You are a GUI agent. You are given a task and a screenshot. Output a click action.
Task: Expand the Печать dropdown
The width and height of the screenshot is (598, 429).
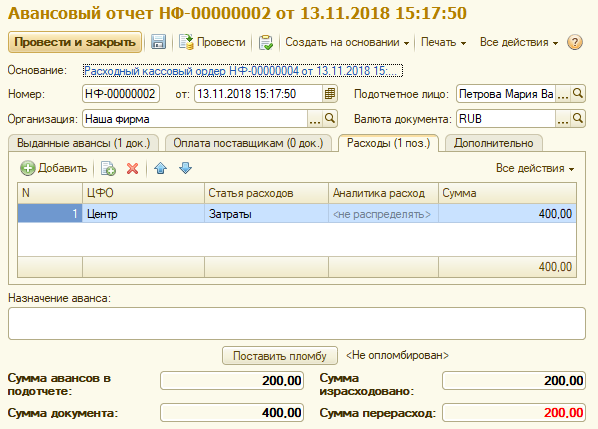(x=443, y=42)
